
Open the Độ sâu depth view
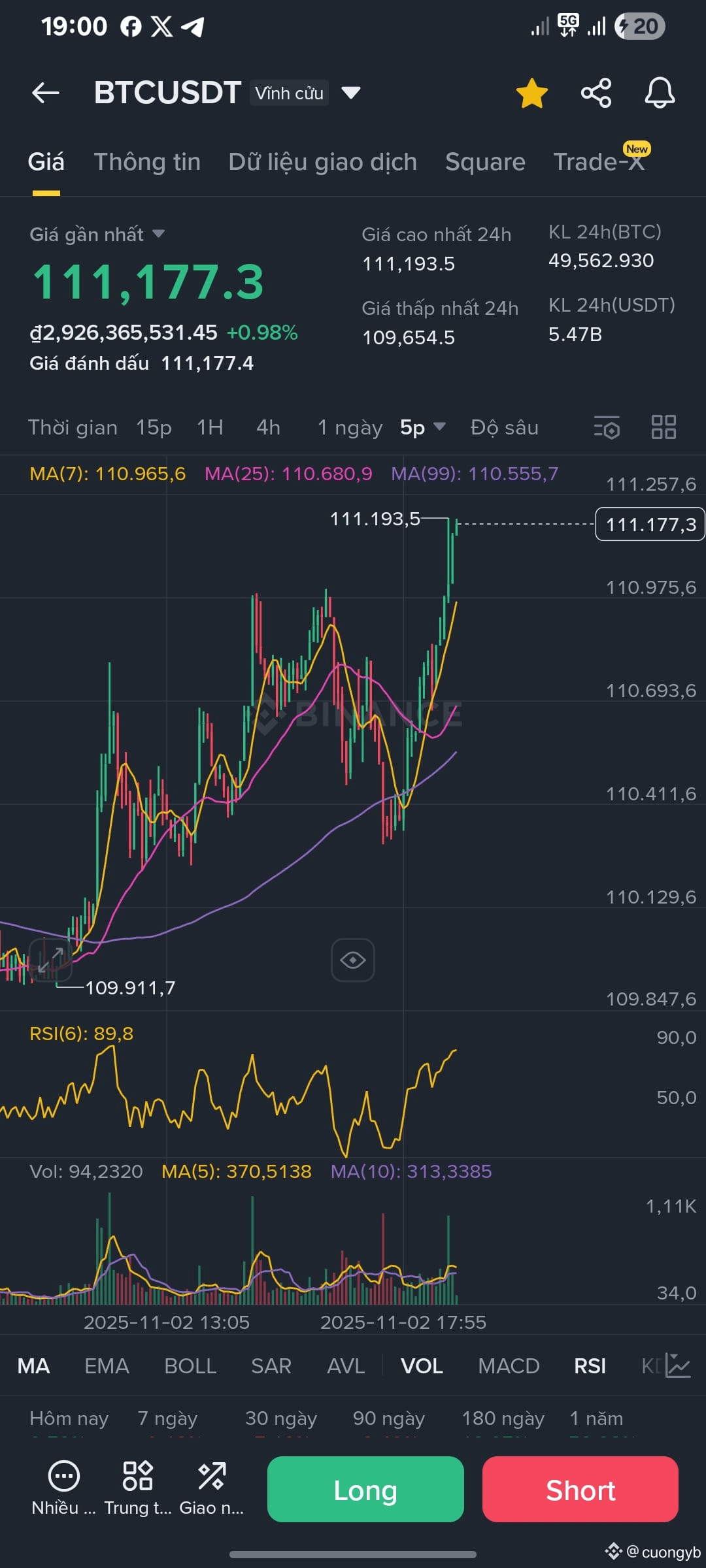(x=504, y=427)
